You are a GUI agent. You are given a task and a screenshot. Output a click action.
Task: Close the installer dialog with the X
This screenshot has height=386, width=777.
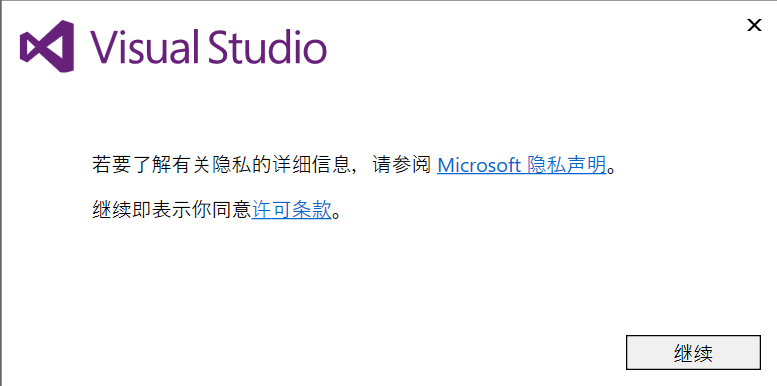coord(754,25)
